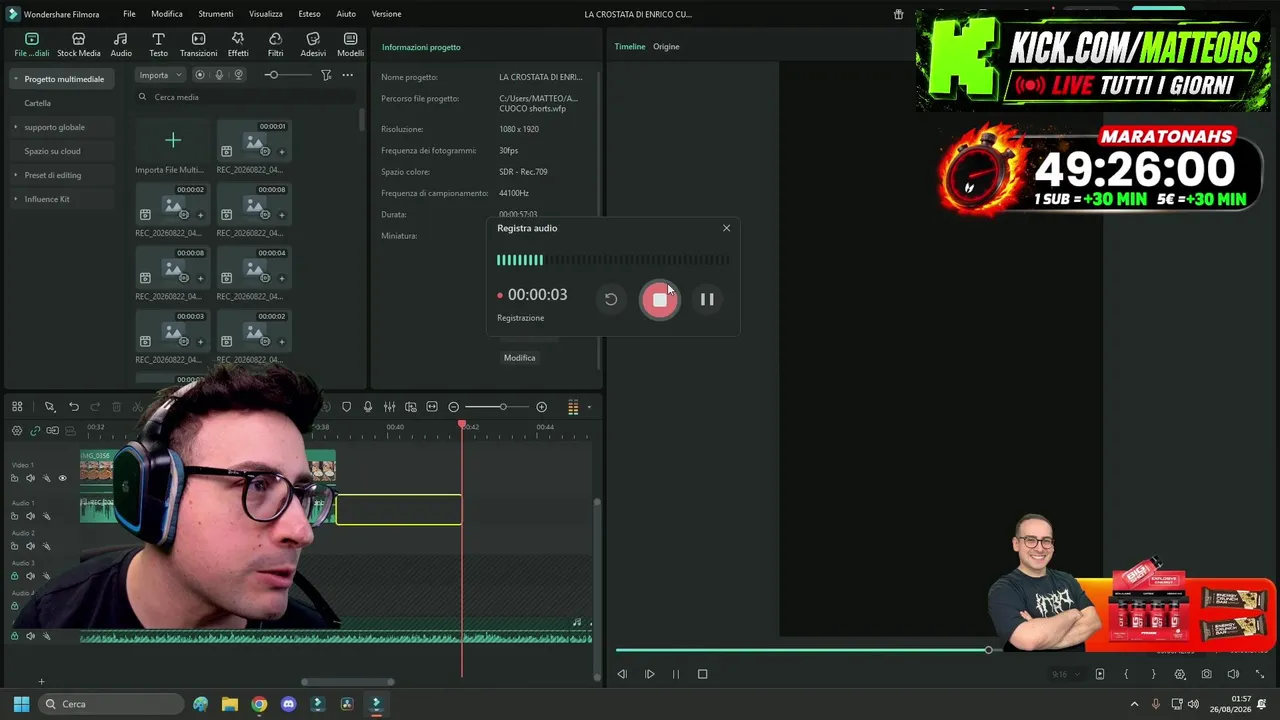
Task: Click the voiceover microphone icon in media panel
Action: (x=219, y=75)
